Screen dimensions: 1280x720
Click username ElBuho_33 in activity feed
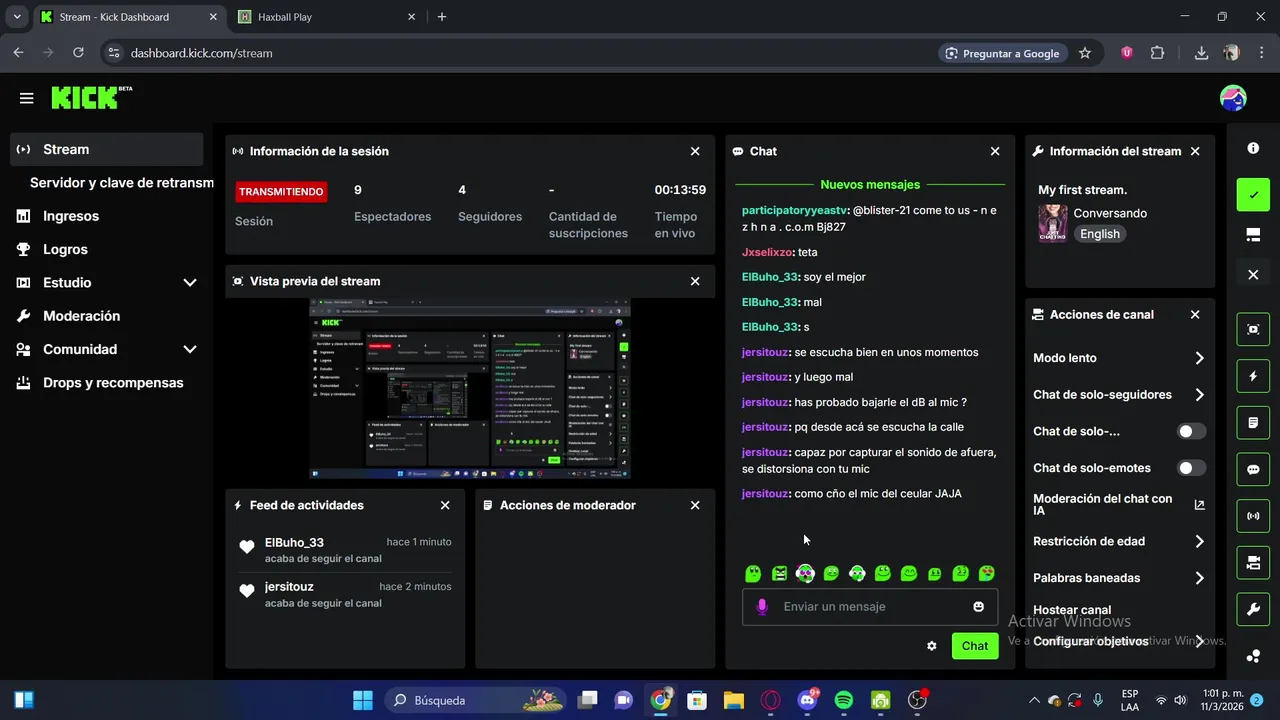point(294,542)
